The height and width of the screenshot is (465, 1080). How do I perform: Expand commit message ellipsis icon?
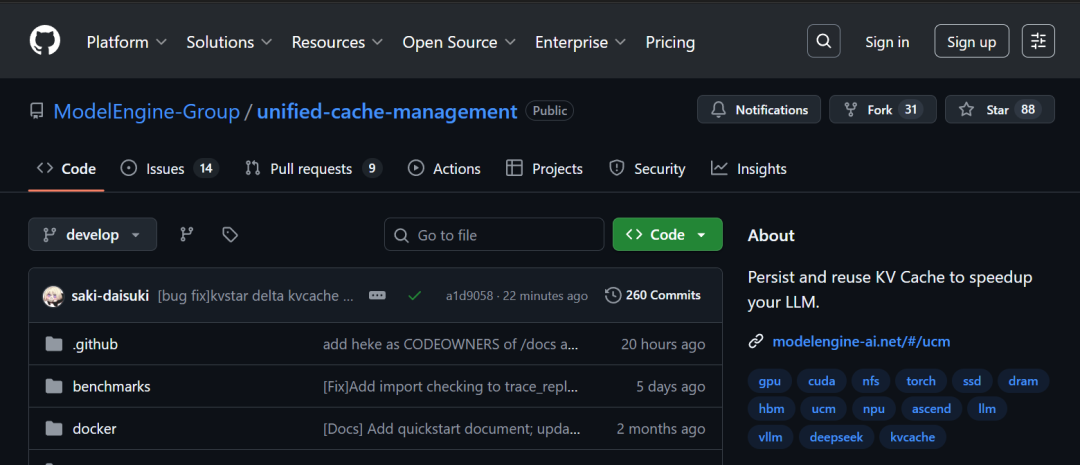coord(377,295)
